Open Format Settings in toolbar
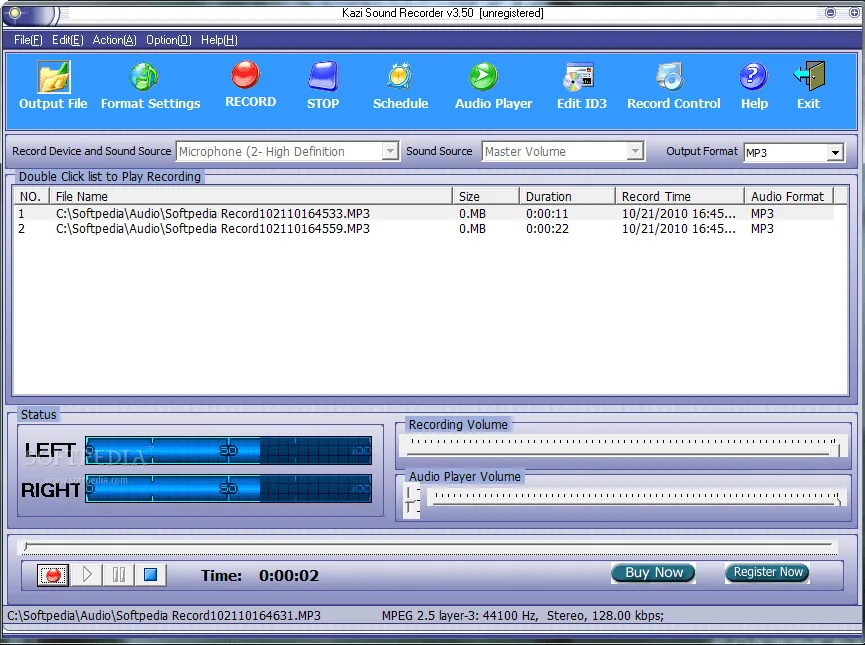The width and height of the screenshot is (865, 645). (150, 86)
